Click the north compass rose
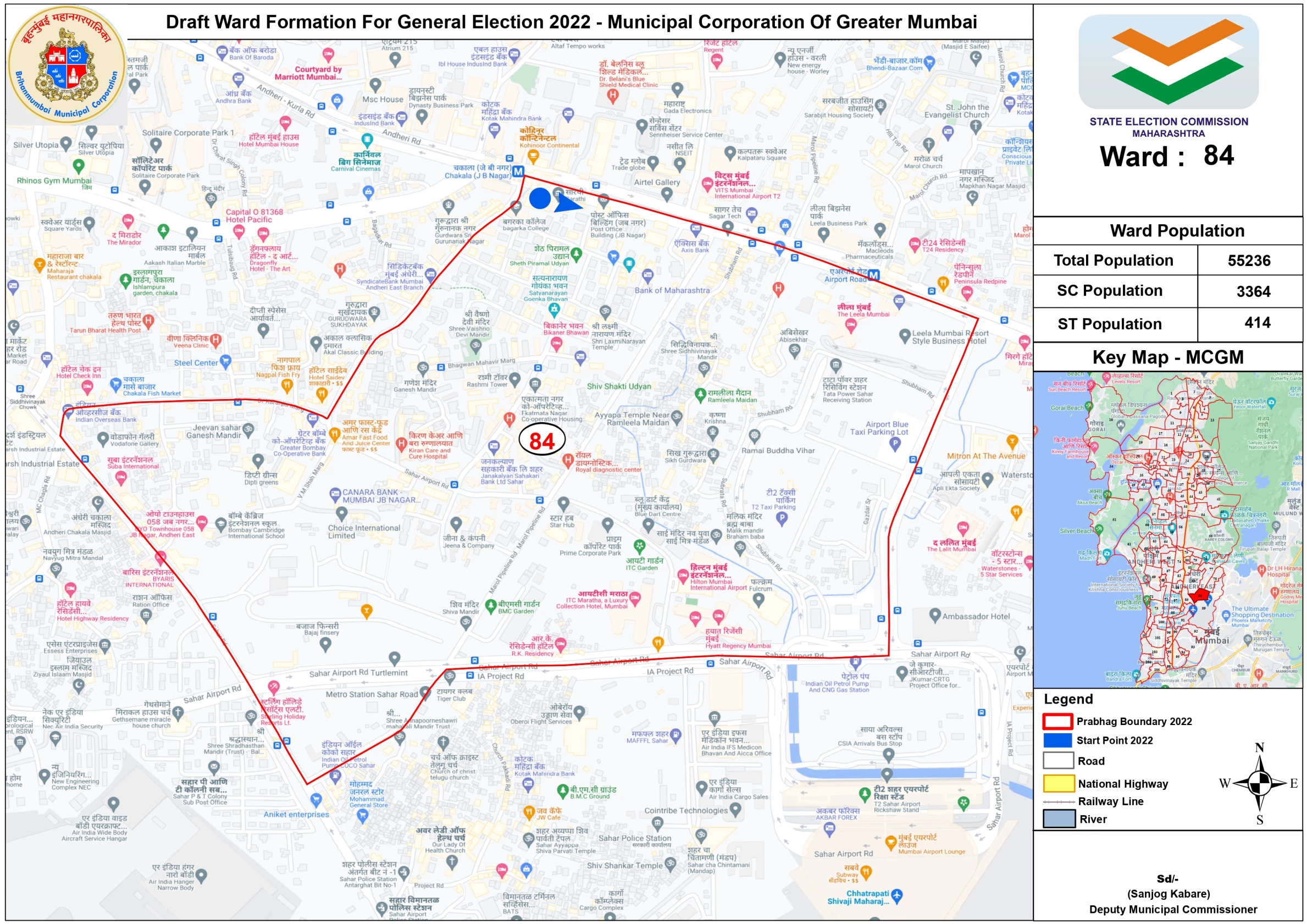1307x924 pixels. (1260, 783)
